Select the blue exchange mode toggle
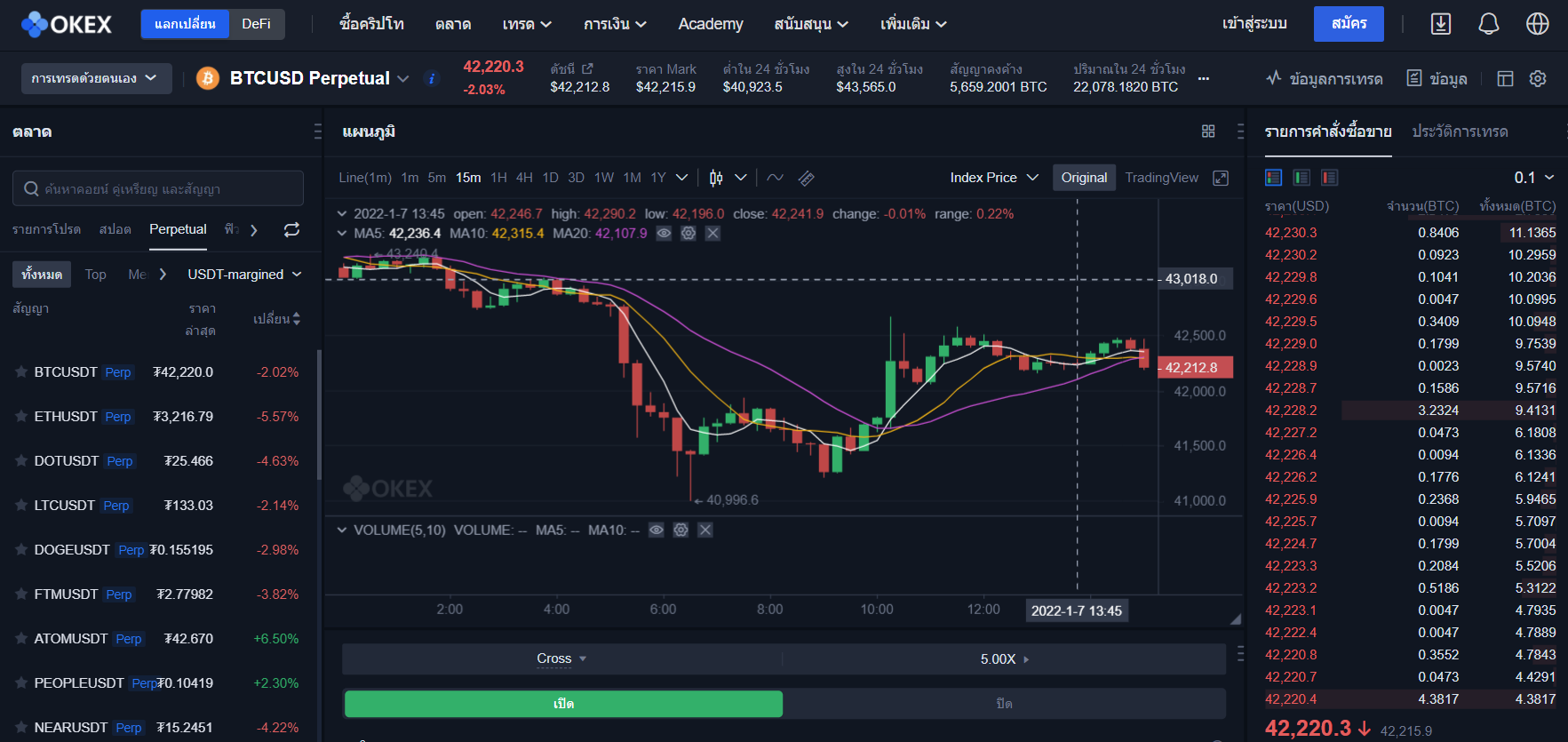This screenshot has width=1568, height=742. 185,24
